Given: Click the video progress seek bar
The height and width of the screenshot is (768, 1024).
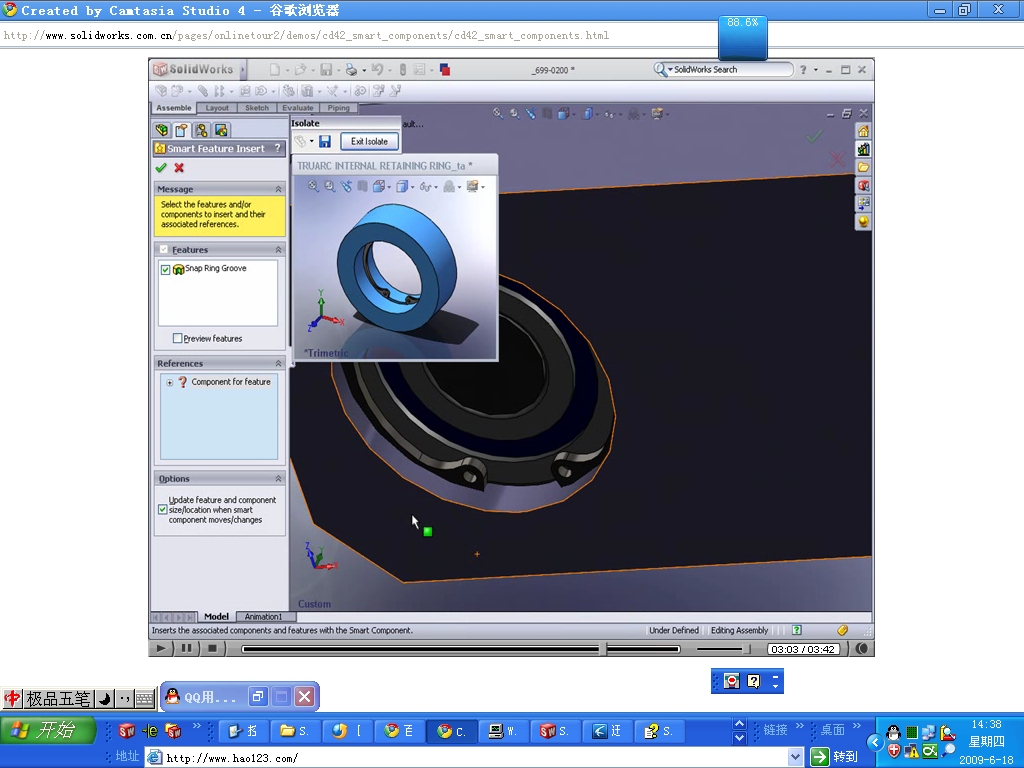Looking at the screenshot, I should (x=461, y=648).
